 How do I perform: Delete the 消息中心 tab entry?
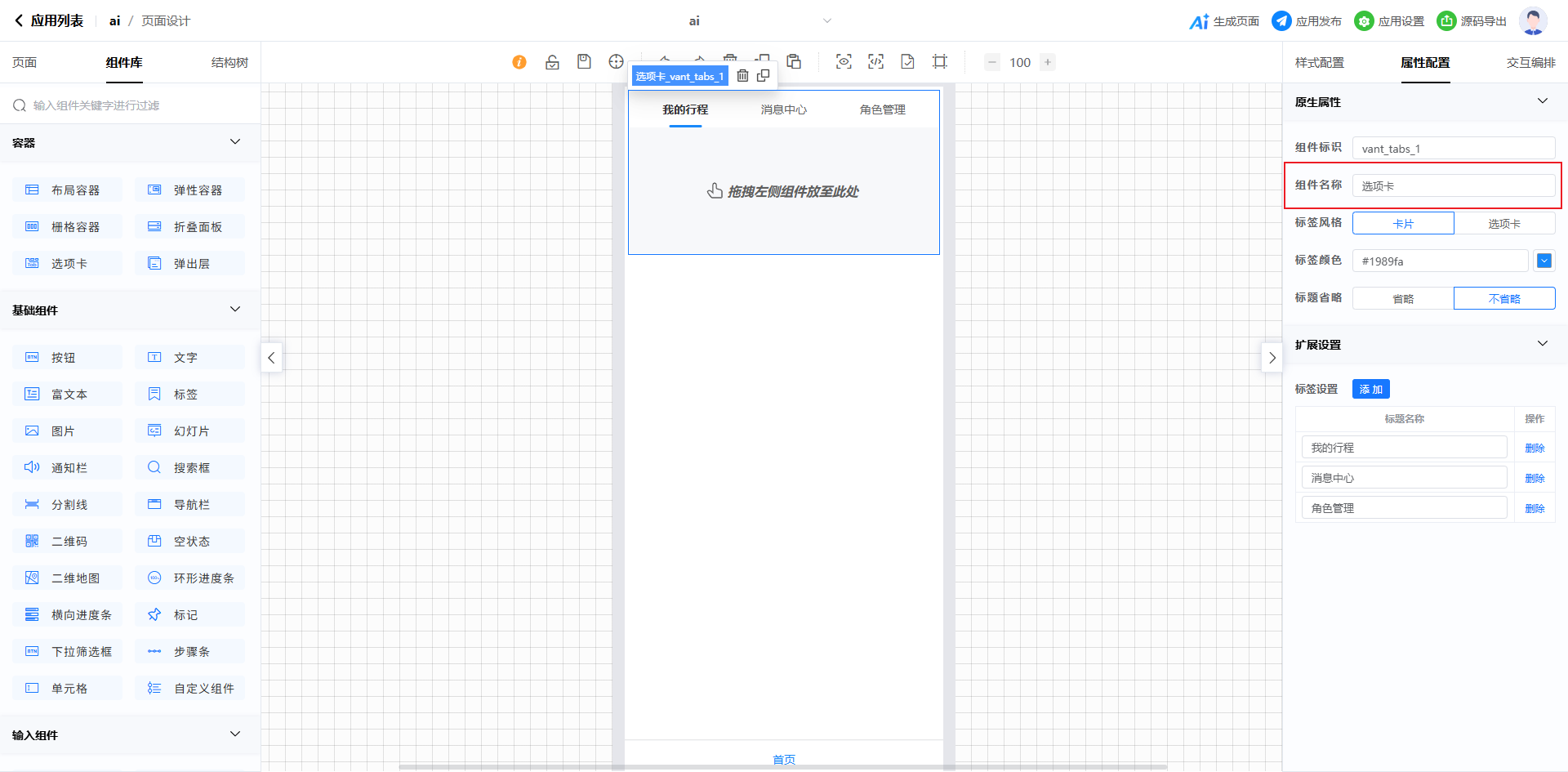coord(1535,478)
